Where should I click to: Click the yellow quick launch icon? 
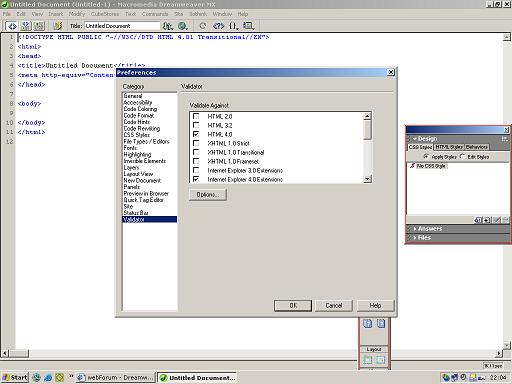click(x=60, y=377)
